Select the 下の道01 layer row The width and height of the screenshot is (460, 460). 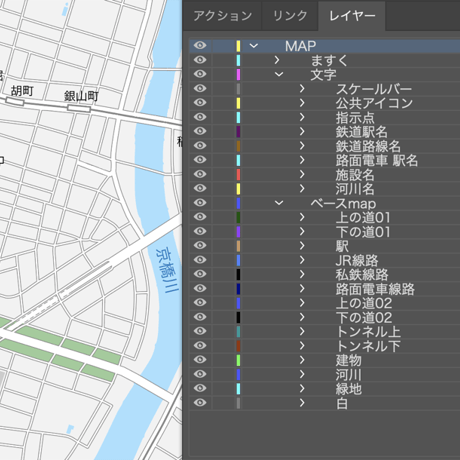point(325,232)
